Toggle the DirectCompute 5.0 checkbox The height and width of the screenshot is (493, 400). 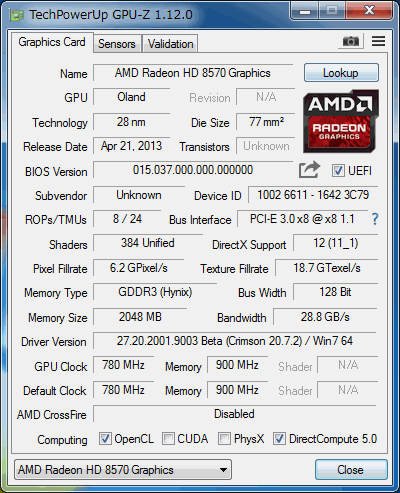pos(279,439)
